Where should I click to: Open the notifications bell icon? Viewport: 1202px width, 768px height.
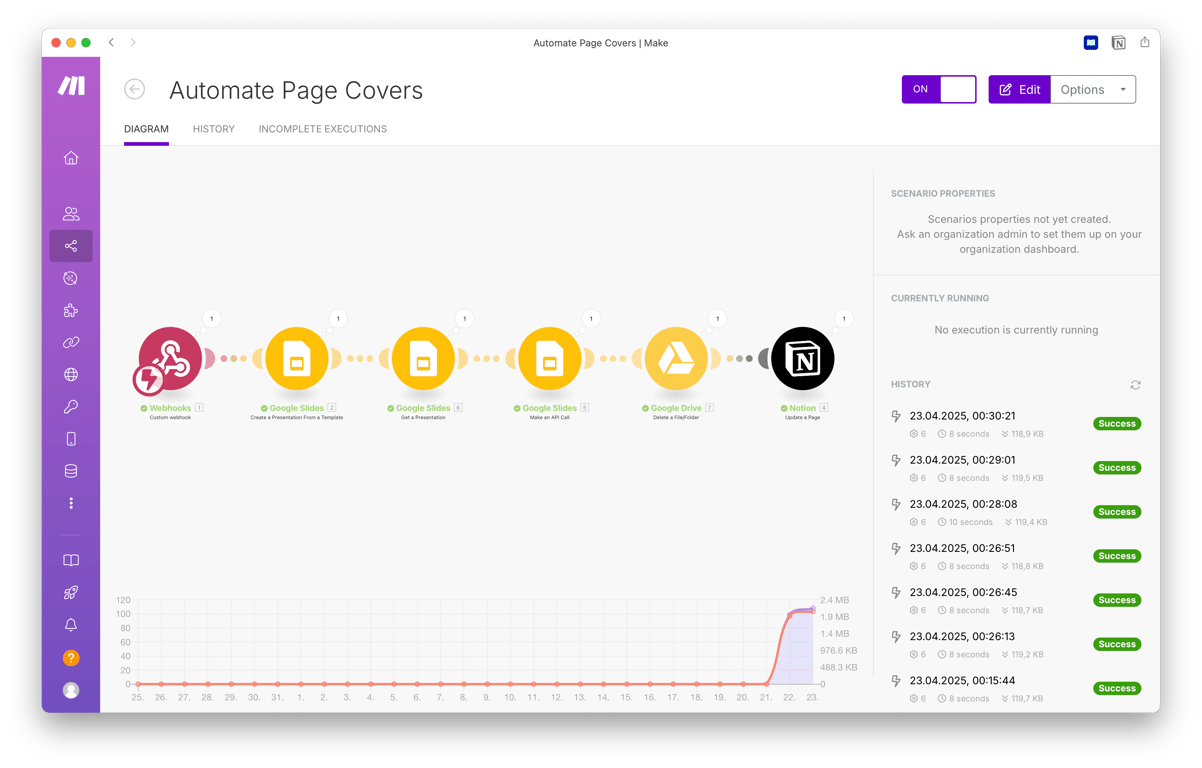click(x=71, y=625)
